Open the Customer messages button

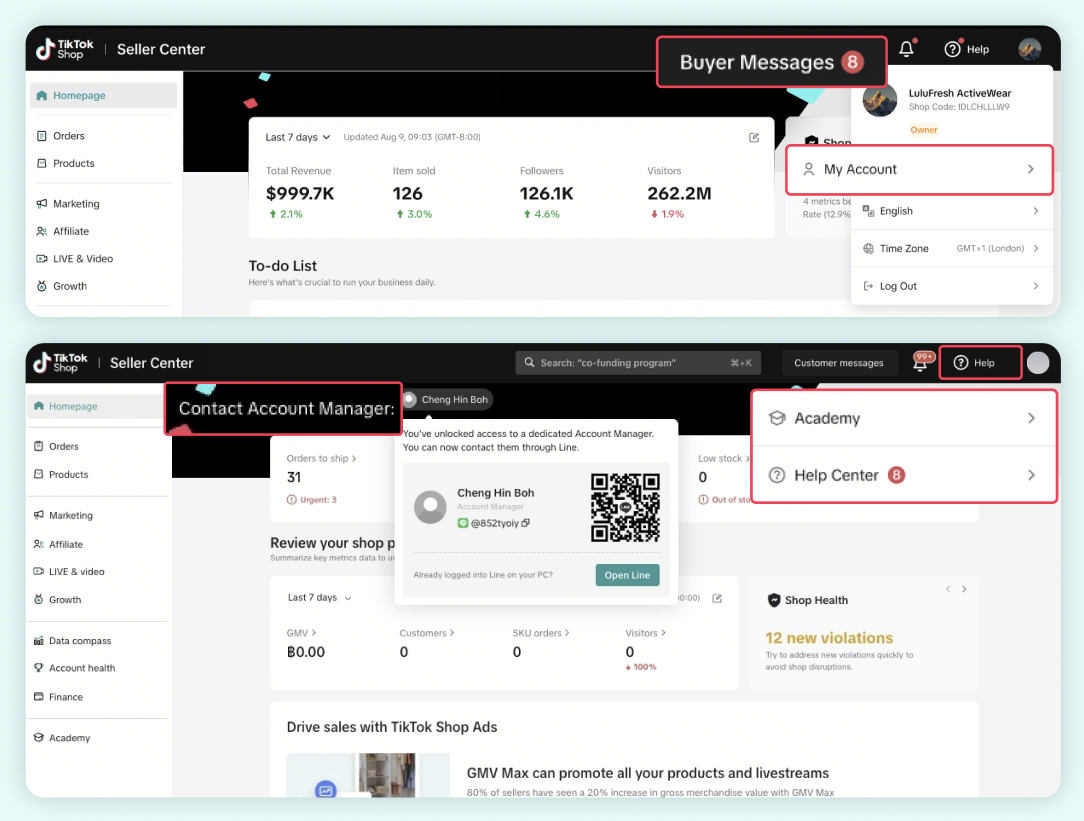[x=839, y=363]
